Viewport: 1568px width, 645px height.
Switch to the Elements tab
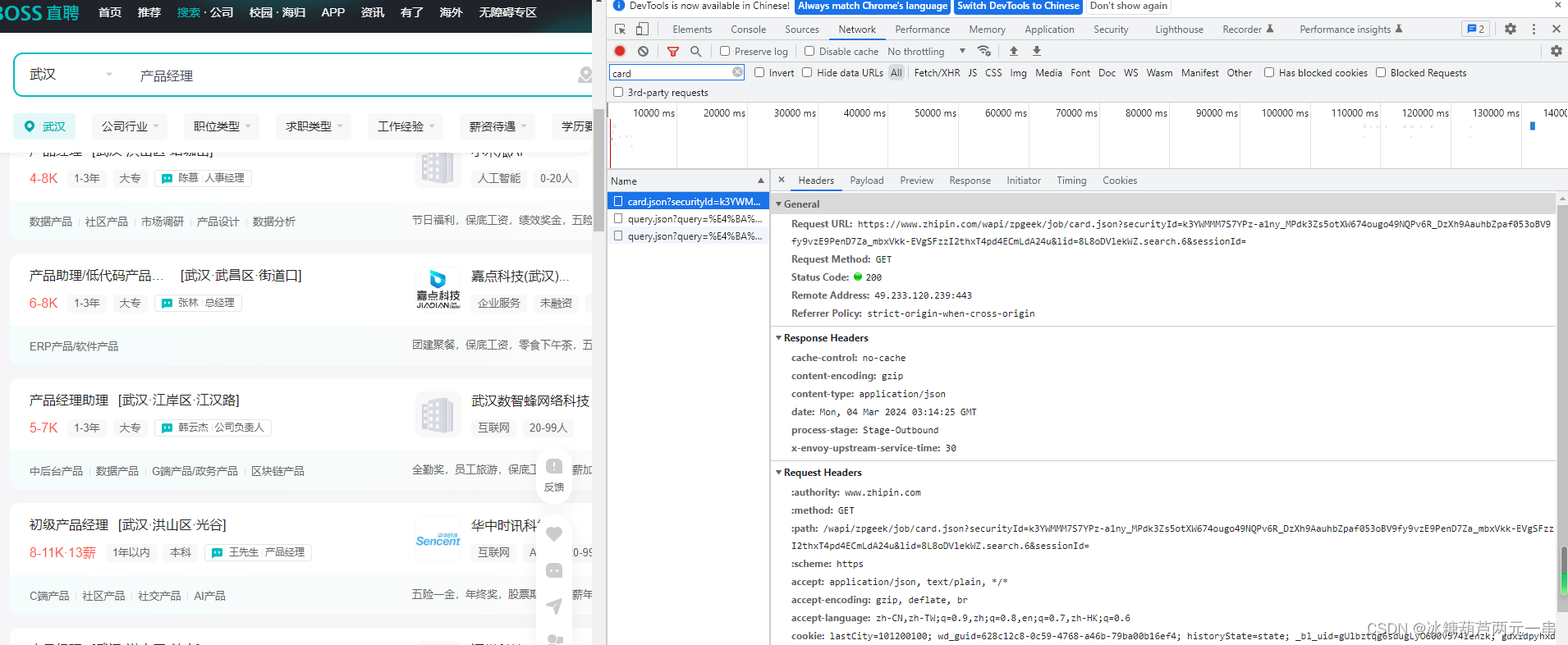692,29
